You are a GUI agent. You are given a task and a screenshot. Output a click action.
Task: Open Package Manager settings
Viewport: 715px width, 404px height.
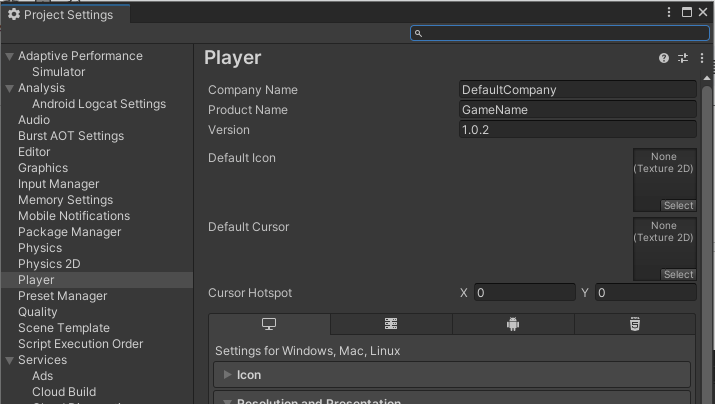pyautogui.click(x=69, y=232)
